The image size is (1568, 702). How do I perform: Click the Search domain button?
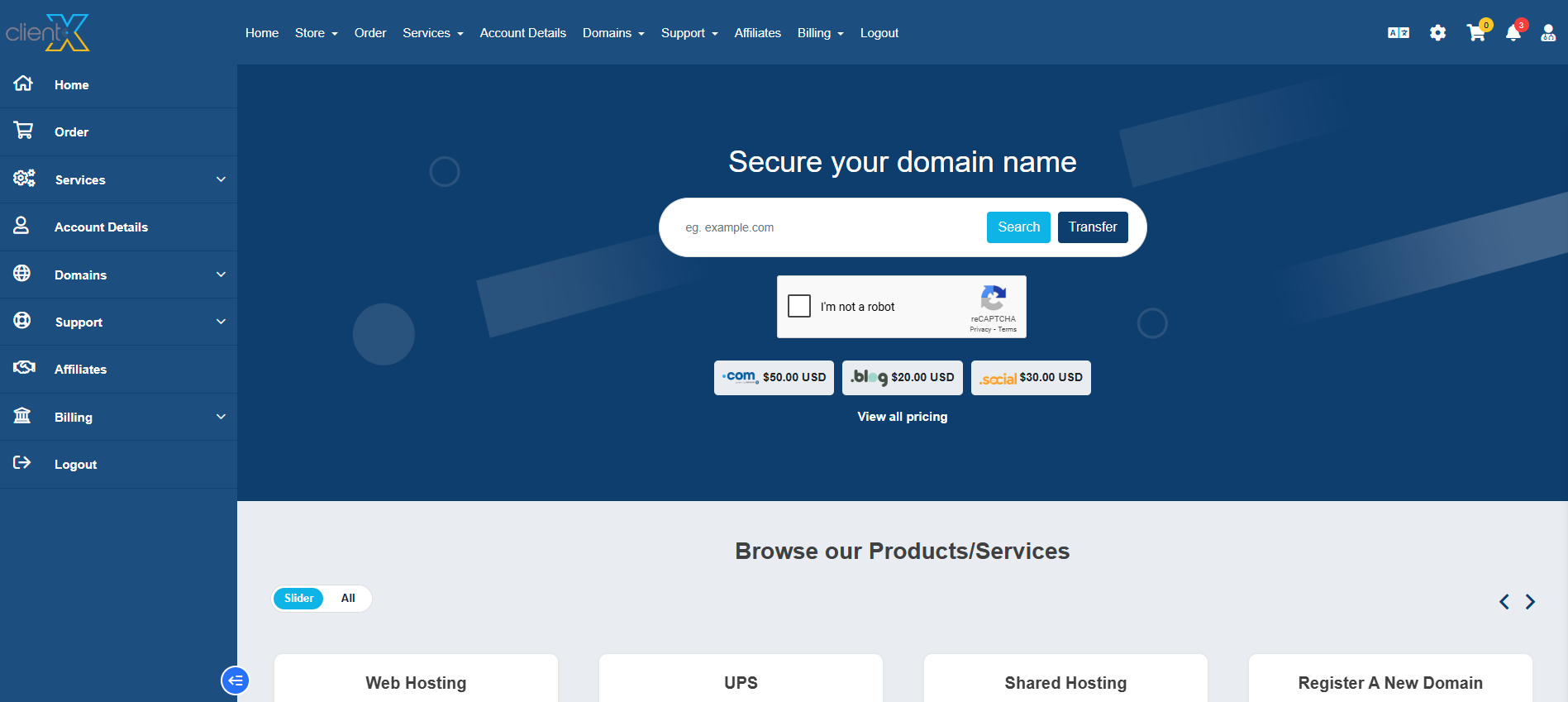(x=1018, y=227)
